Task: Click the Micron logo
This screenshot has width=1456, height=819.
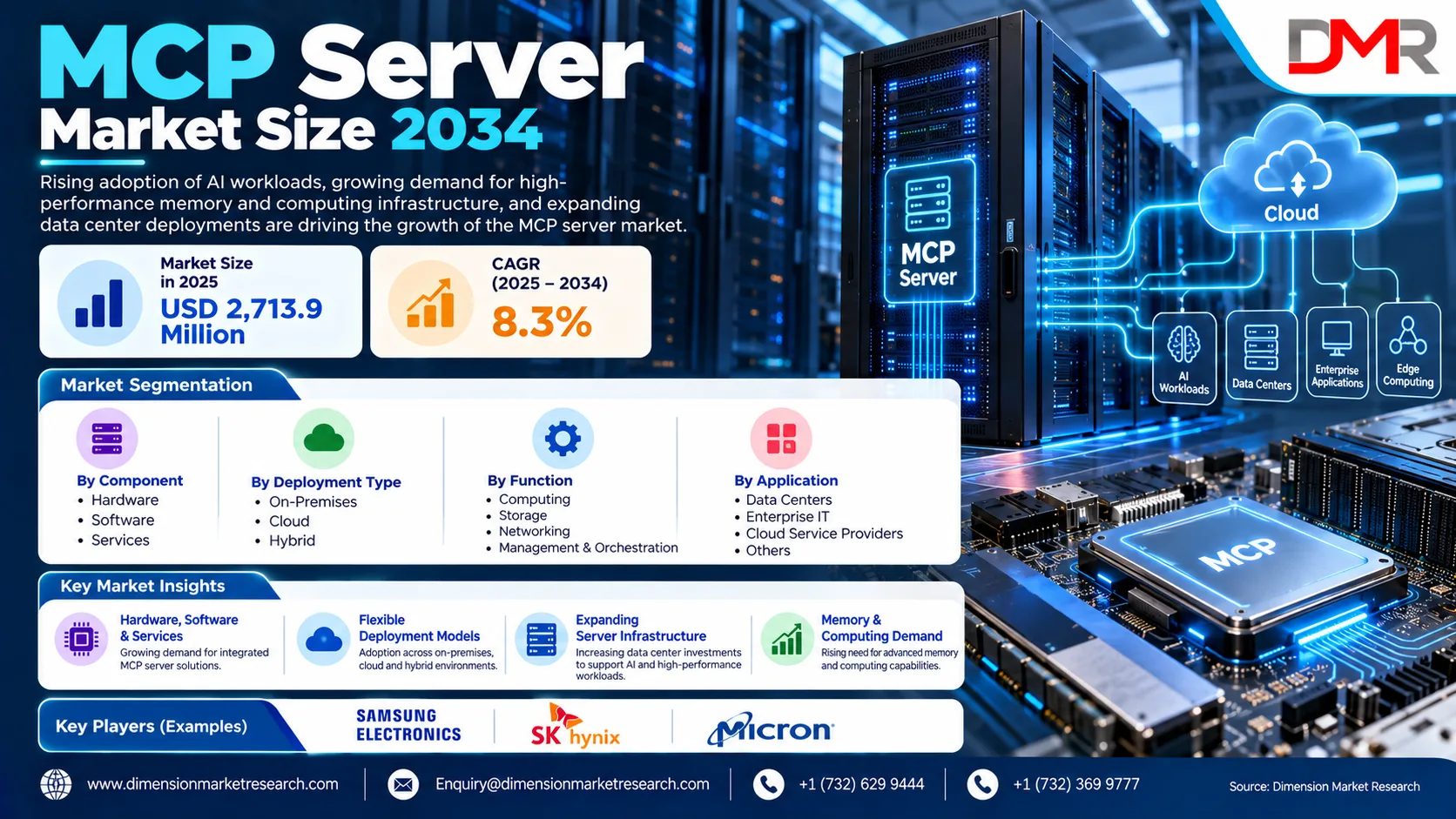Action: point(771,729)
